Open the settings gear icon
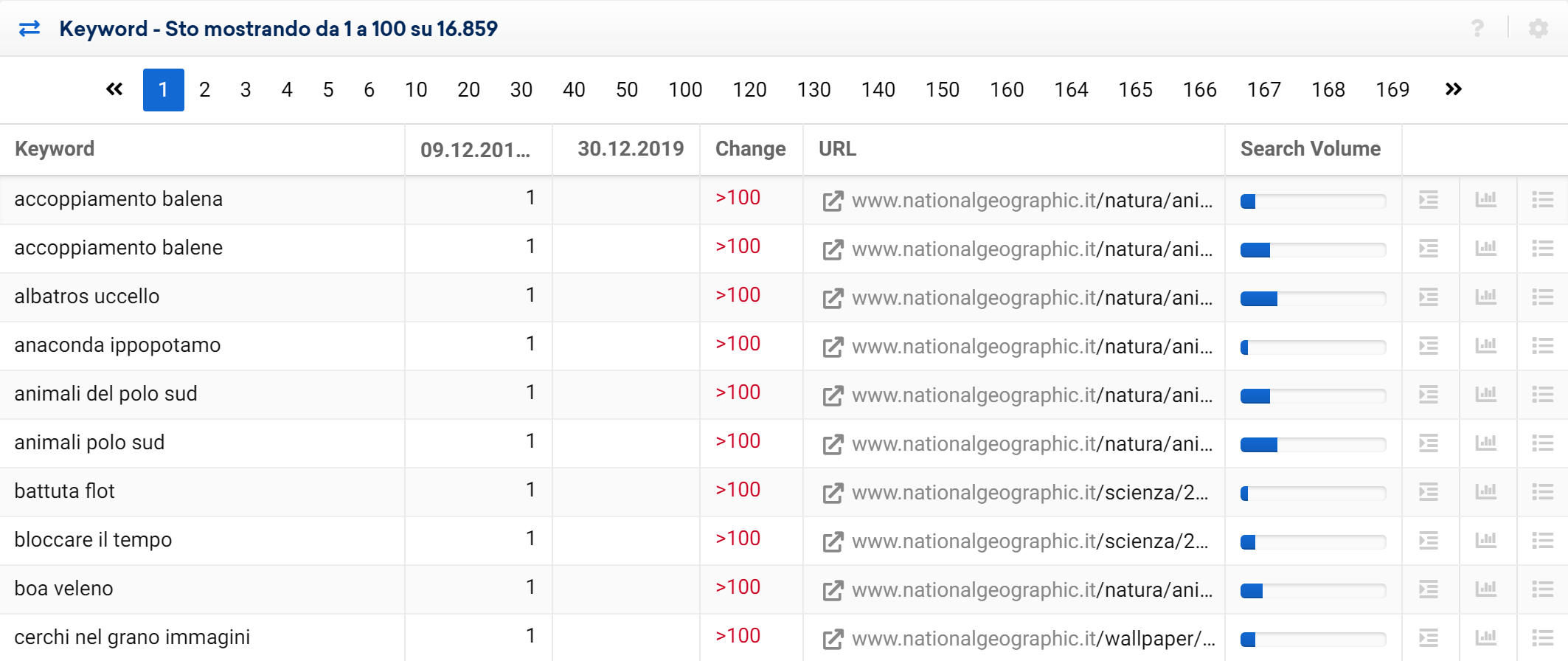 pyautogui.click(x=1538, y=29)
